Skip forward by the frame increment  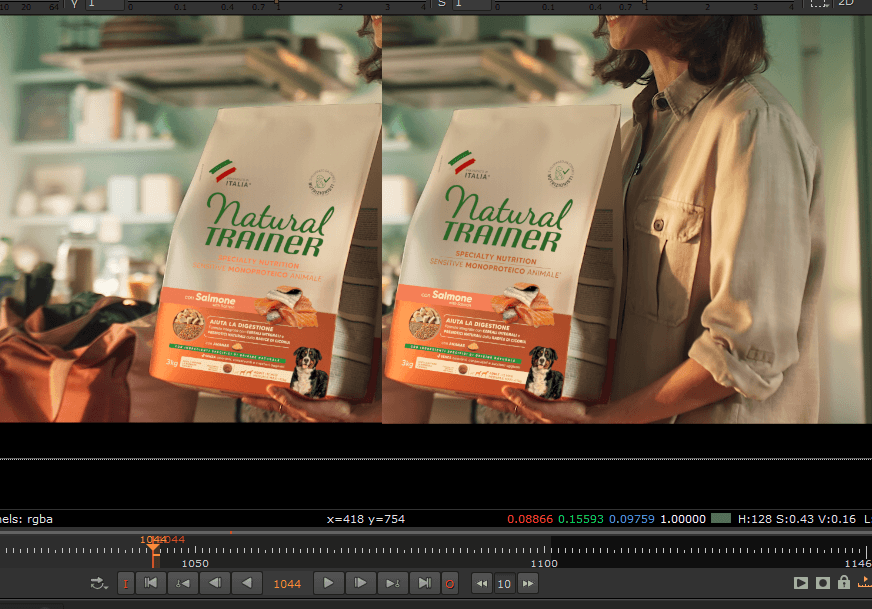pyautogui.click(x=528, y=583)
